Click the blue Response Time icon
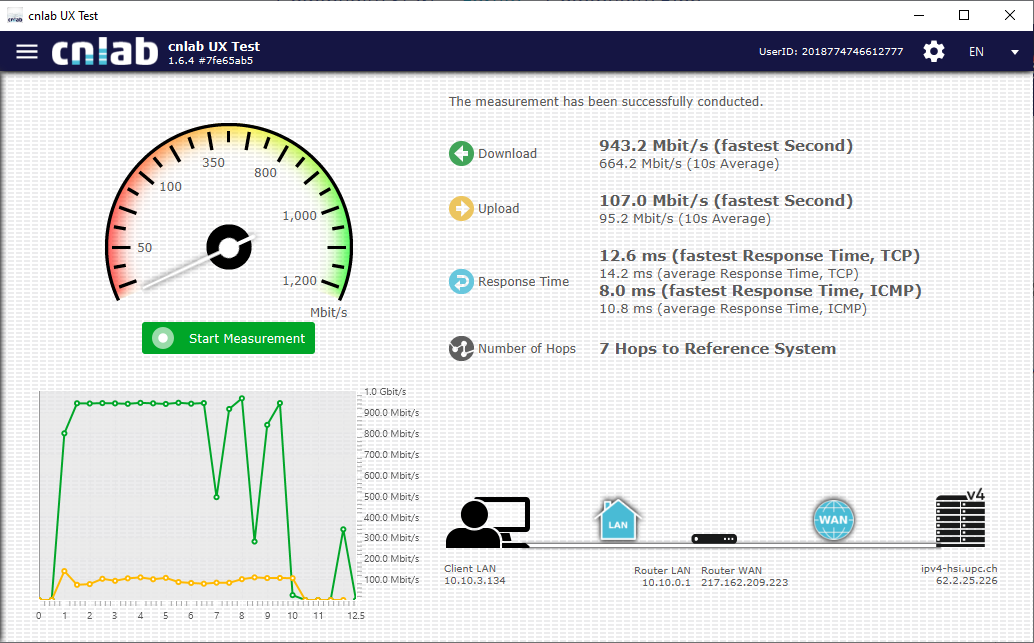 [x=461, y=282]
